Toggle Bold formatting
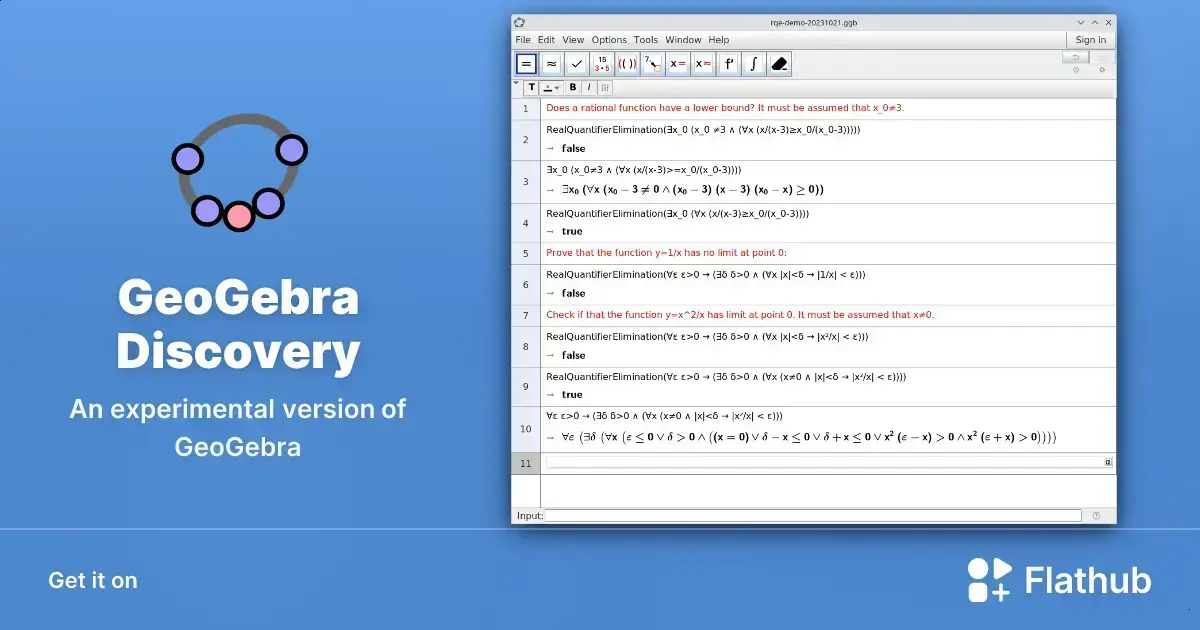This screenshot has height=630, width=1200. click(573, 88)
